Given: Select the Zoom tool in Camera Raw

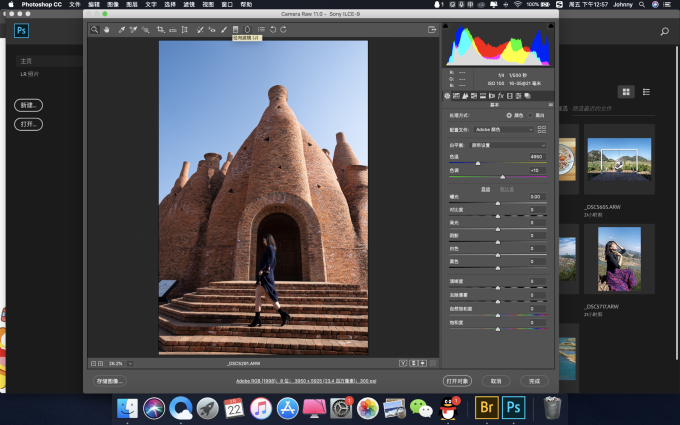Looking at the screenshot, I should (95, 30).
